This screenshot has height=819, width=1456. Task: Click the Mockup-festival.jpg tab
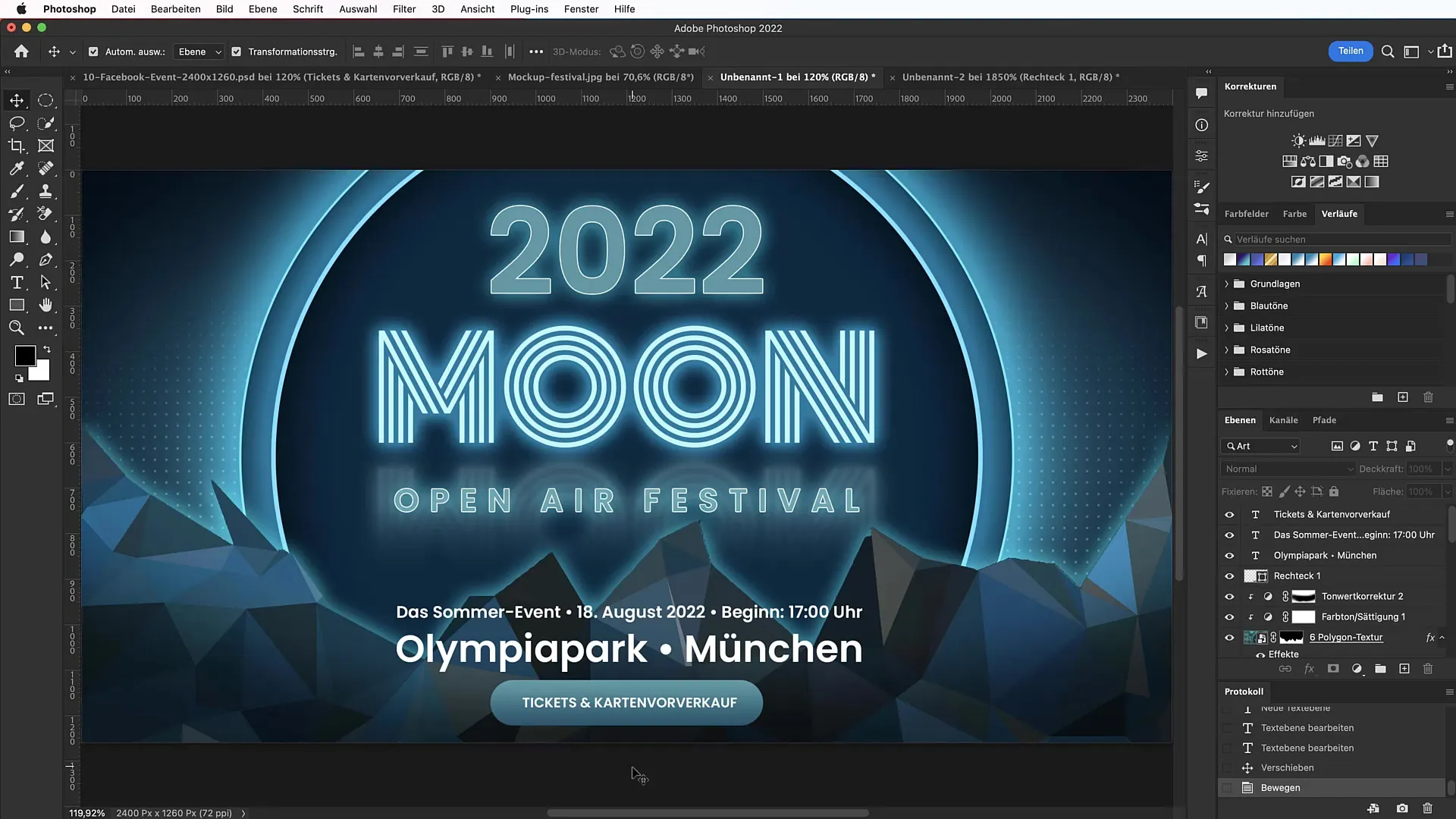601,77
